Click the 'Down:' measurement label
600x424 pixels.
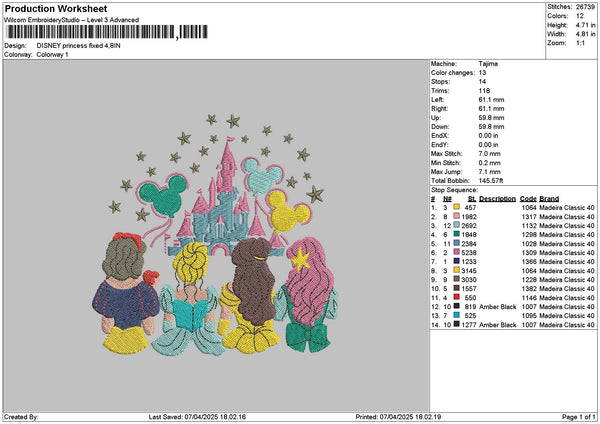click(x=440, y=127)
